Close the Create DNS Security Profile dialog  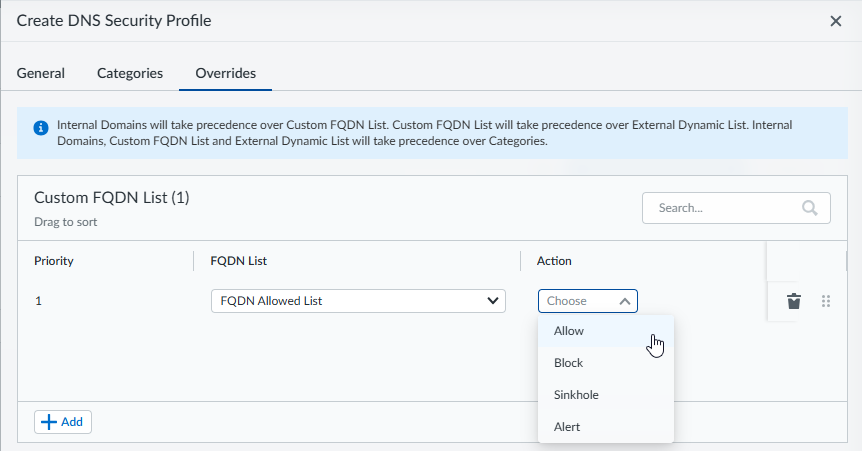[836, 21]
